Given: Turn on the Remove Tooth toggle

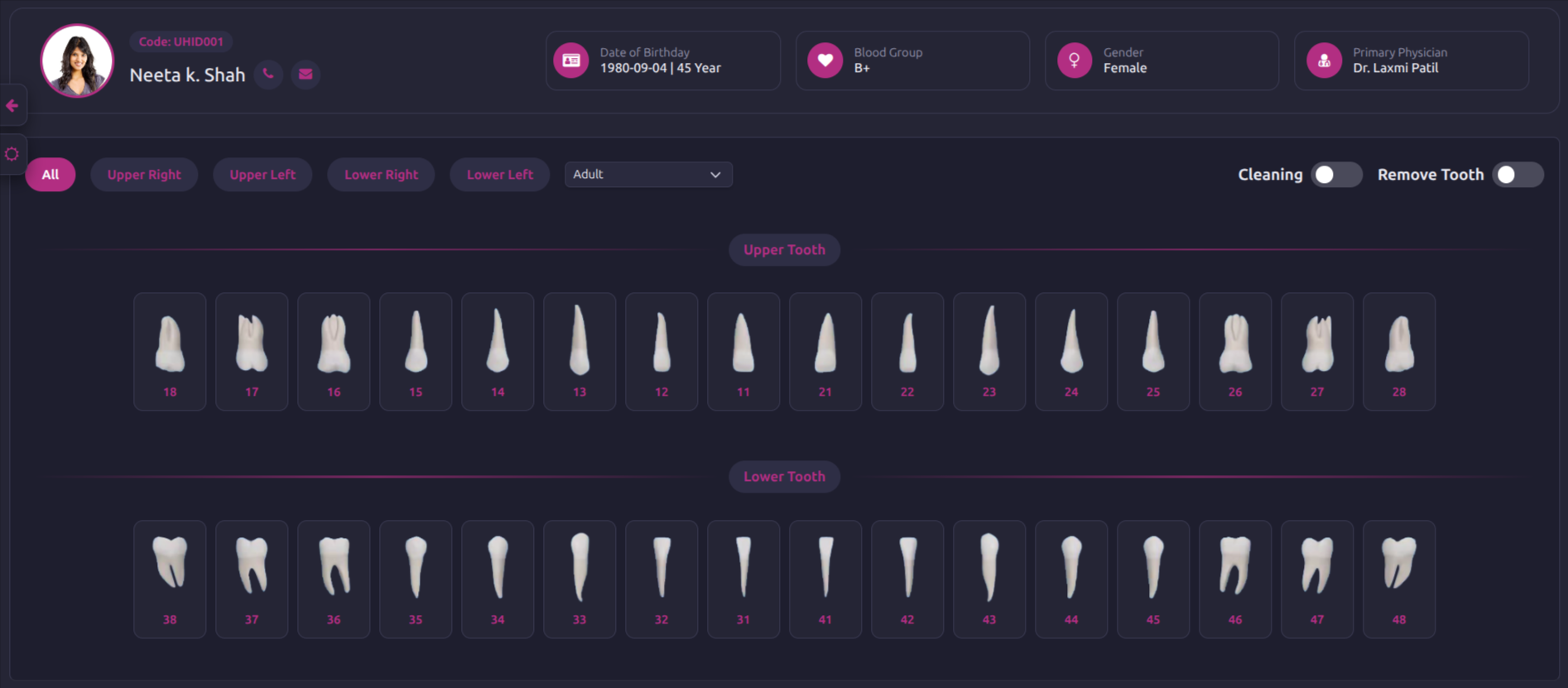Looking at the screenshot, I should coord(1517,175).
